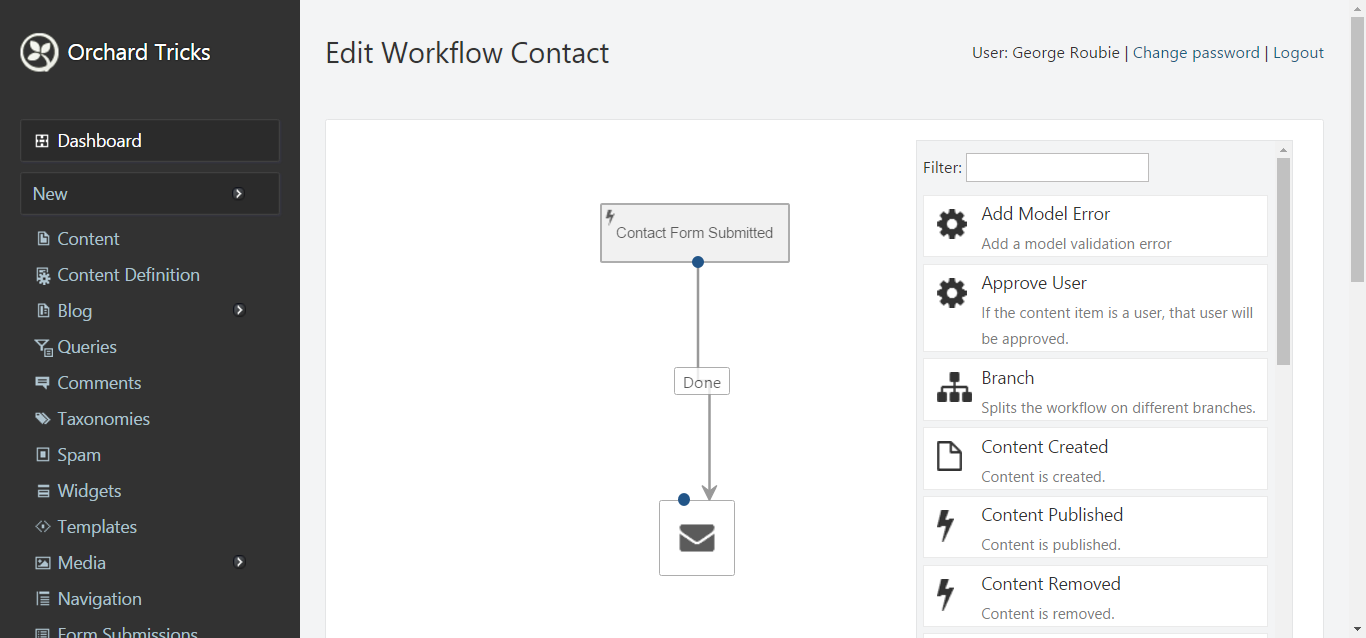1366x638 pixels.
Task: Click the lightning icon on Contact Form Submitted
Action: click(x=610, y=216)
